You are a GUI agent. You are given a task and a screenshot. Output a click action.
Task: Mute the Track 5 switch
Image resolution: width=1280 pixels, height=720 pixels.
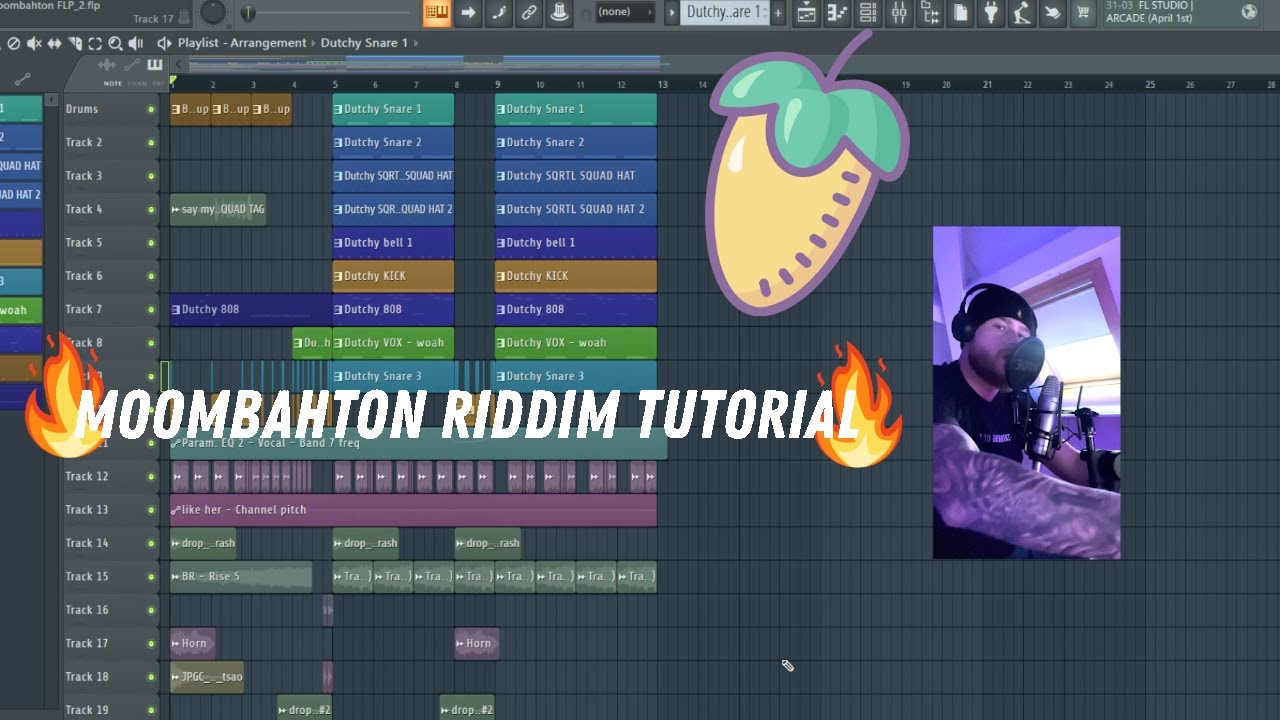151,242
